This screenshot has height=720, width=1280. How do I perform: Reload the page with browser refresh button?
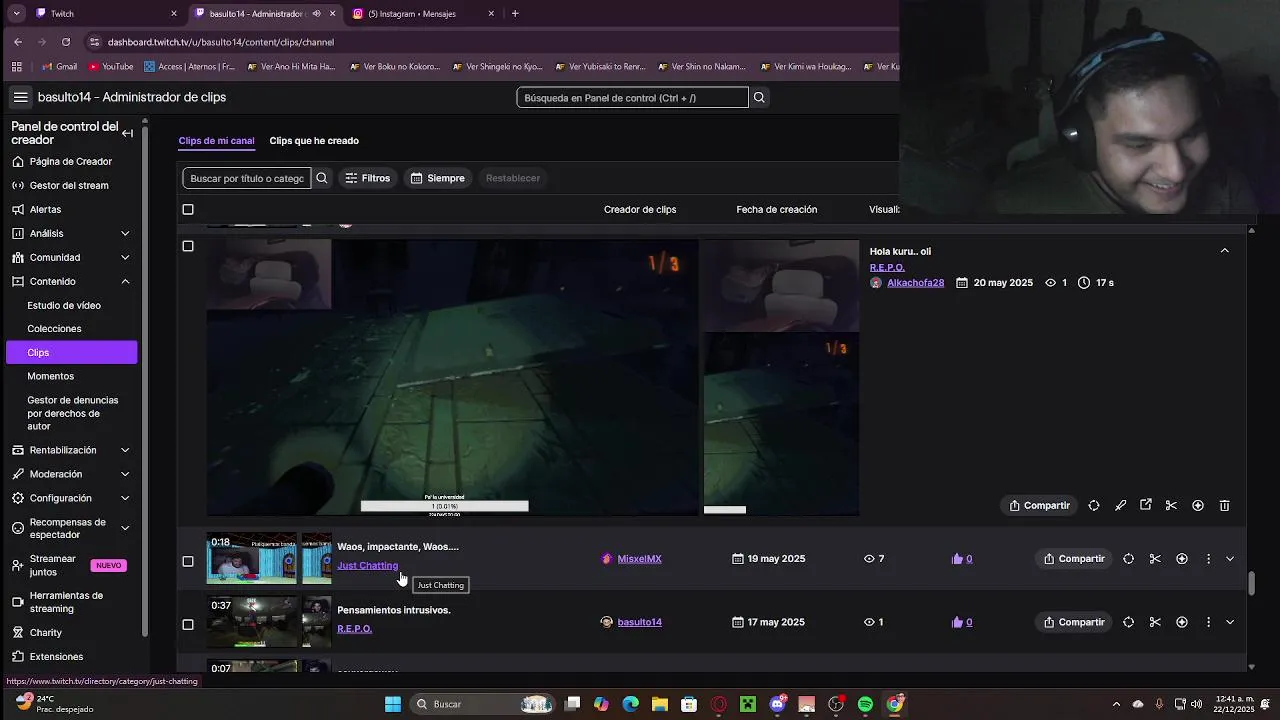click(x=66, y=42)
